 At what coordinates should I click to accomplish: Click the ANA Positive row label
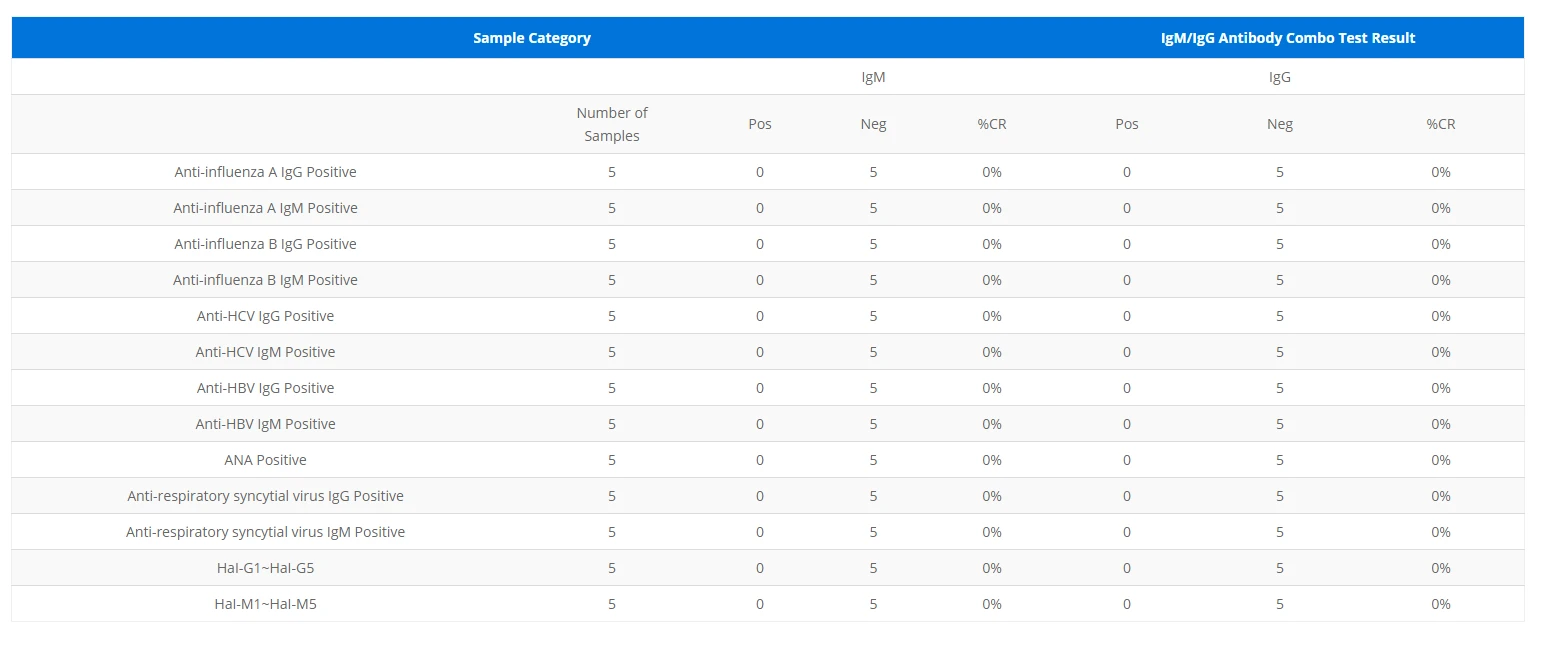click(265, 460)
